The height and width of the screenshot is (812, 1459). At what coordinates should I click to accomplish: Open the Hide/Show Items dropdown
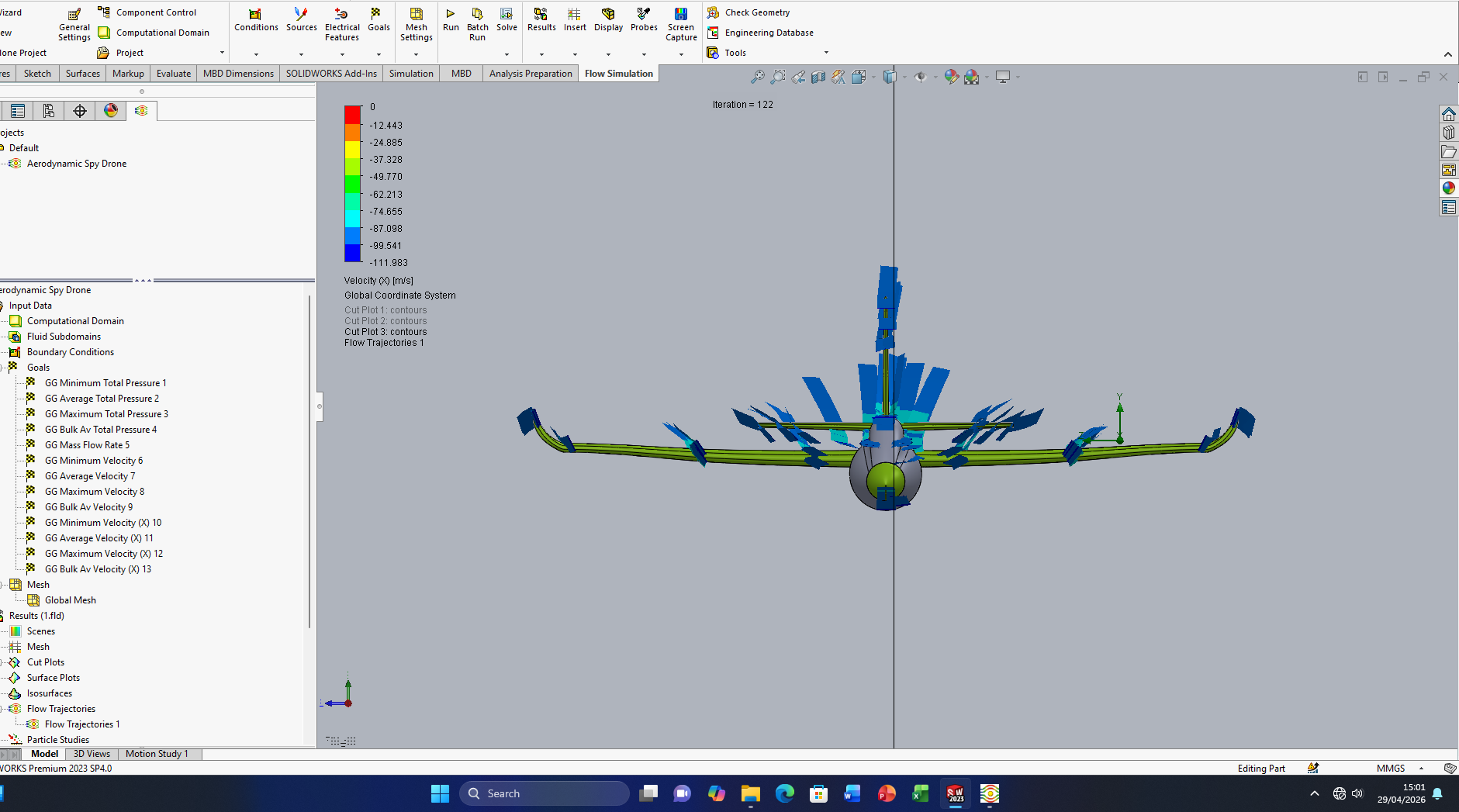click(x=935, y=77)
